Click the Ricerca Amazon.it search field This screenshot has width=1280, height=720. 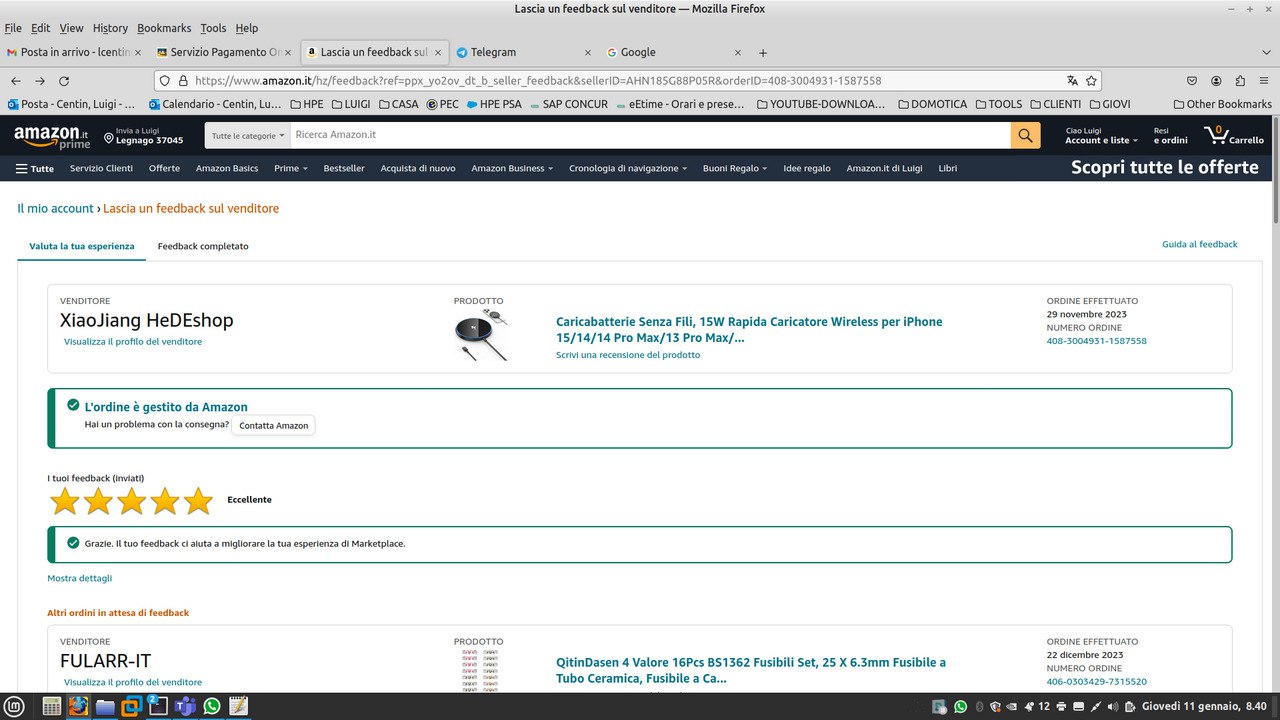click(x=650, y=135)
